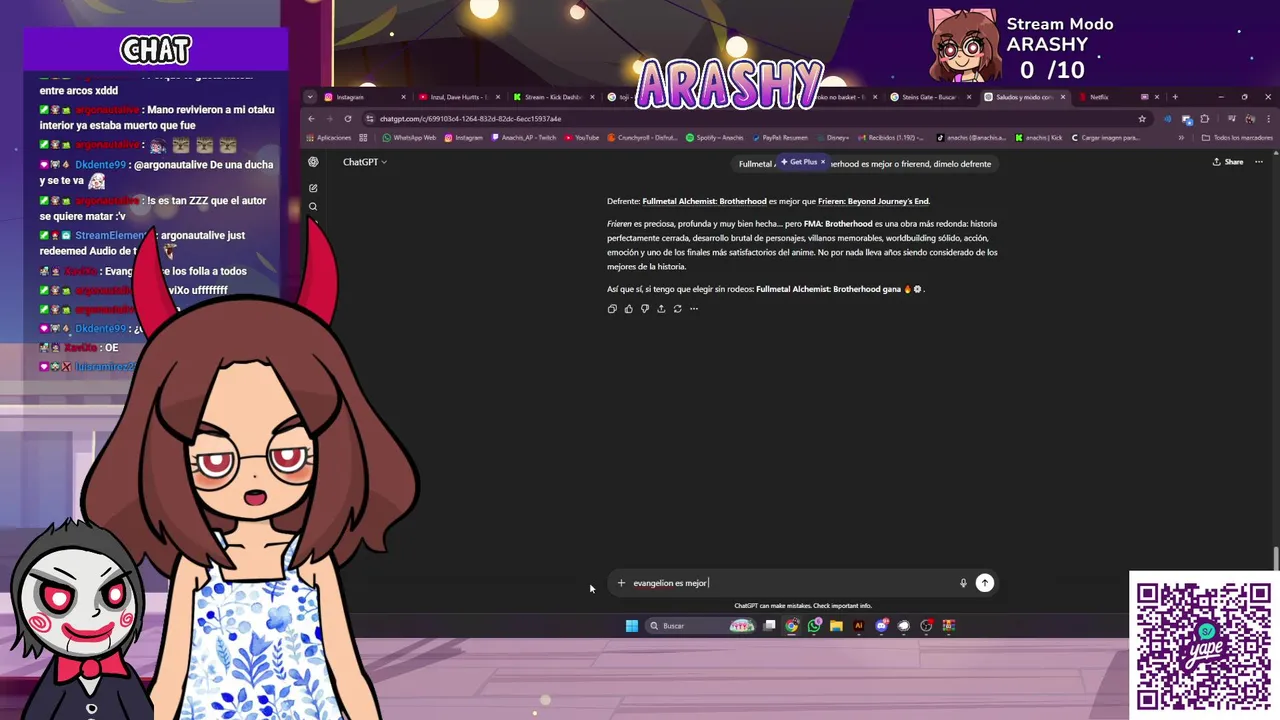Close the Saludos y modo tab
Image resolution: width=1280 pixels, height=720 pixels.
click(1062, 97)
